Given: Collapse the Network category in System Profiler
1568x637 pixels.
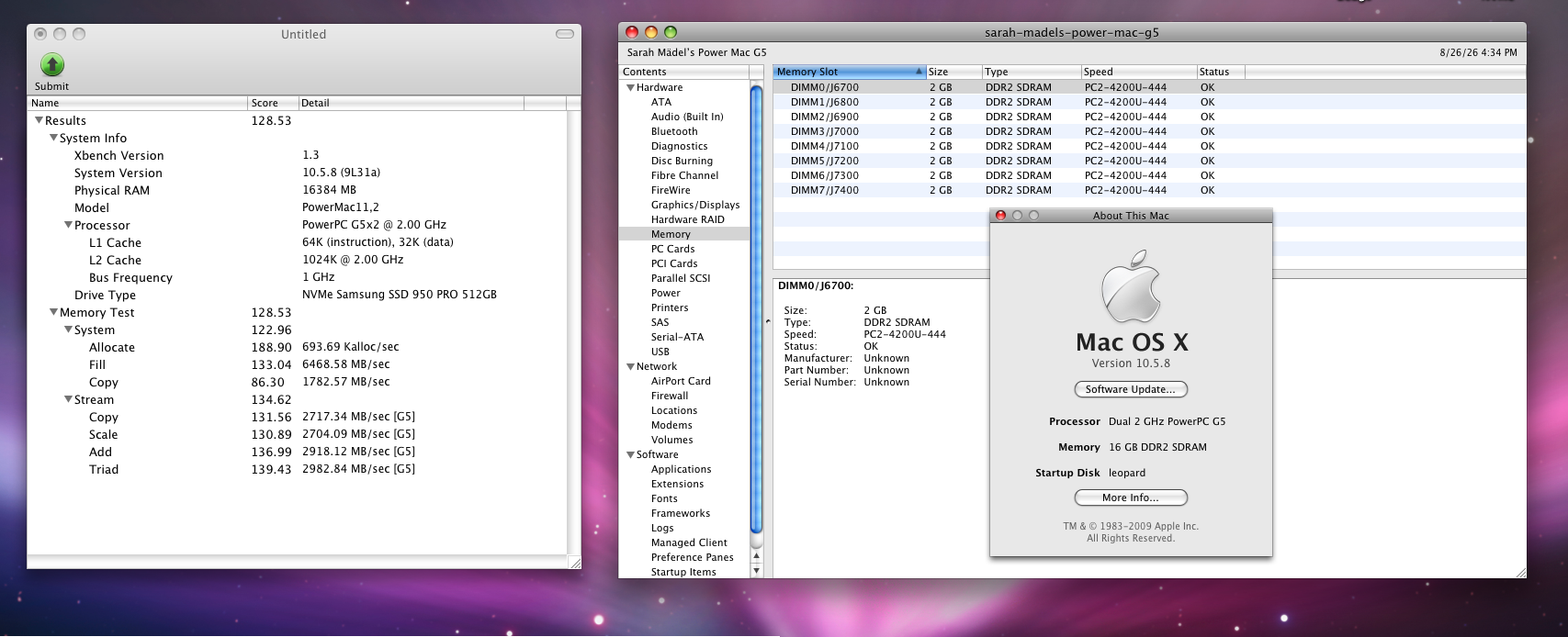Looking at the screenshot, I should pos(630,366).
